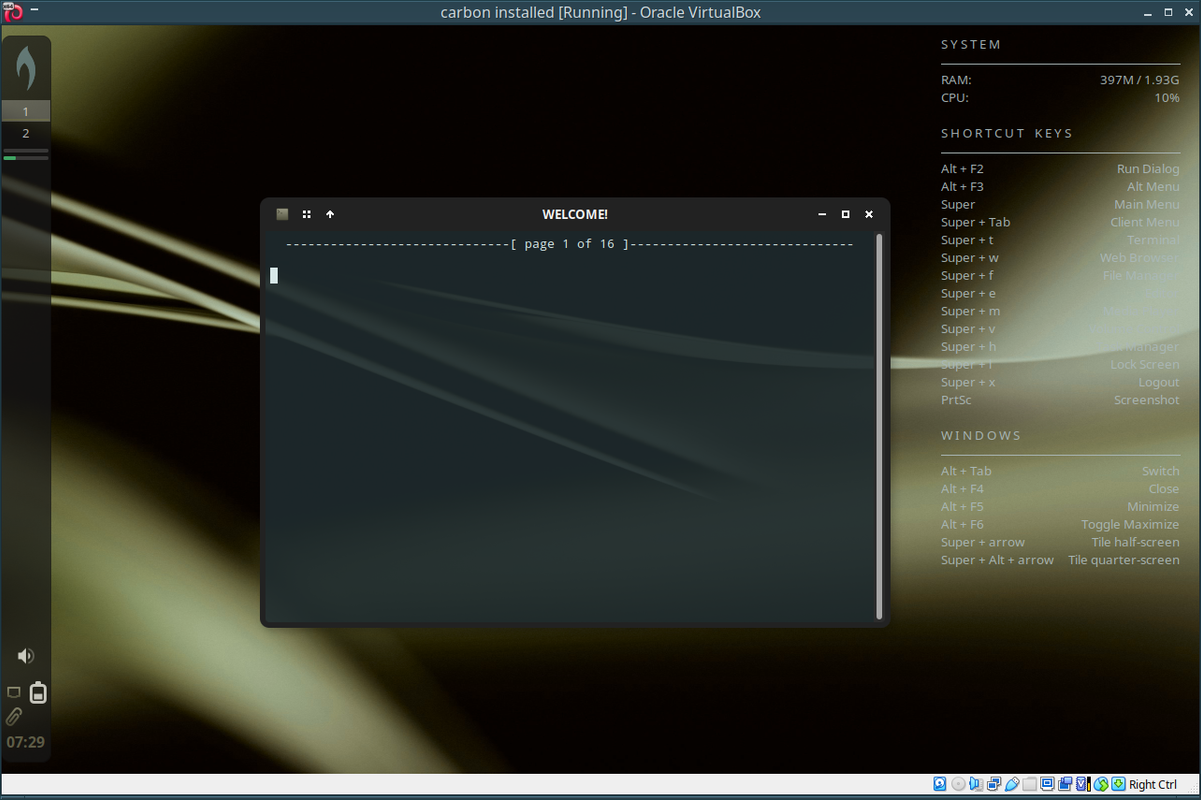This screenshot has width=1201, height=800.
Task: Minimize the WELCOME! terminal window
Action: point(822,214)
